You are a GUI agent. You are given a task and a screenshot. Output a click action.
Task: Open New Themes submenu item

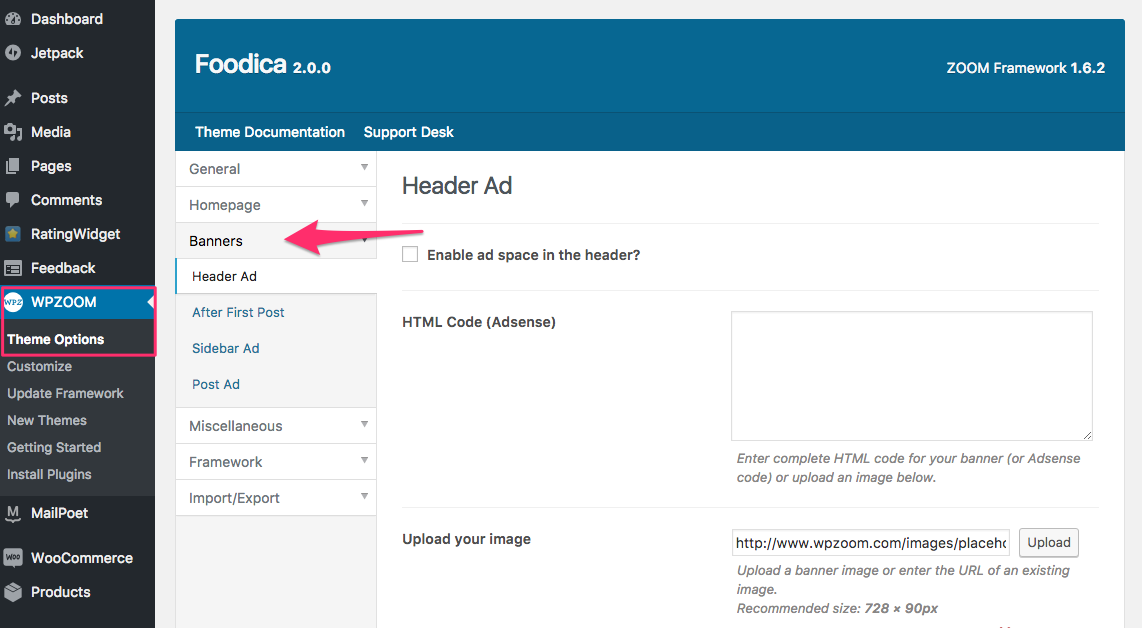point(47,420)
